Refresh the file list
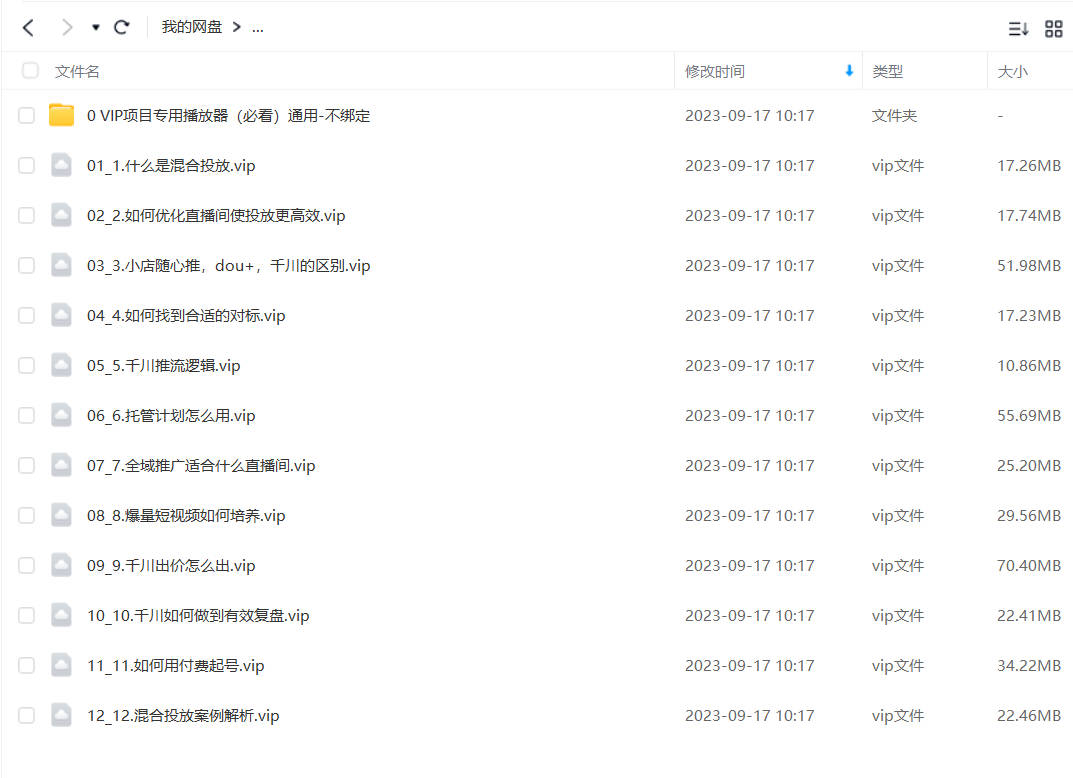The image size is (1073, 778). 122,27
